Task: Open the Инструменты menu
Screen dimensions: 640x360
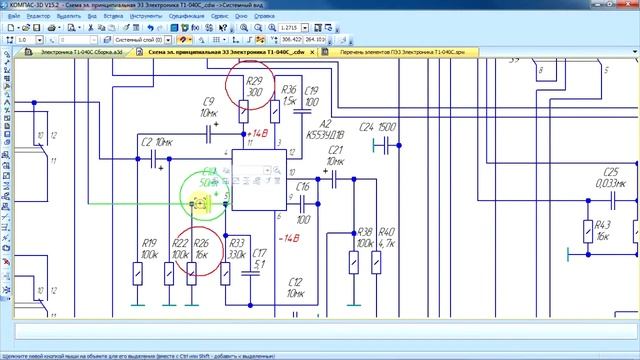Action: tap(146, 16)
